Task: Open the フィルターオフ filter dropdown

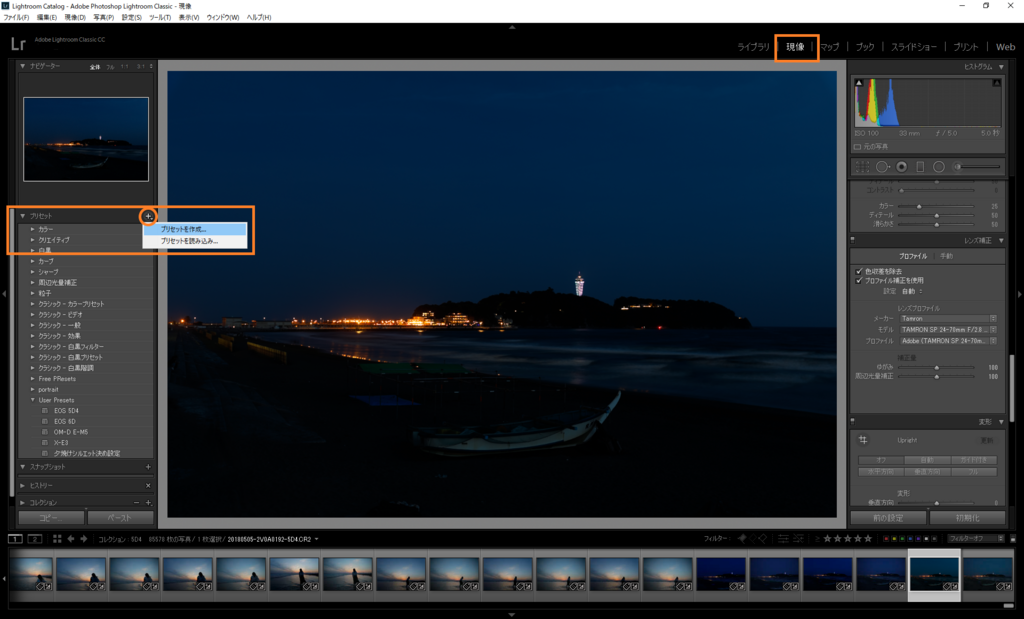Action: (x=975, y=539)
